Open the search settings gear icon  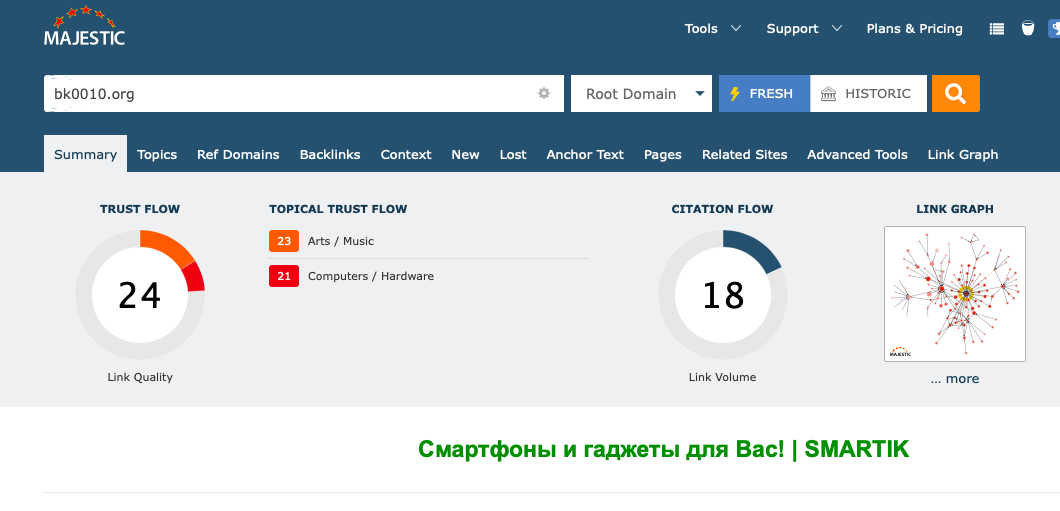[x=544, y=93]
